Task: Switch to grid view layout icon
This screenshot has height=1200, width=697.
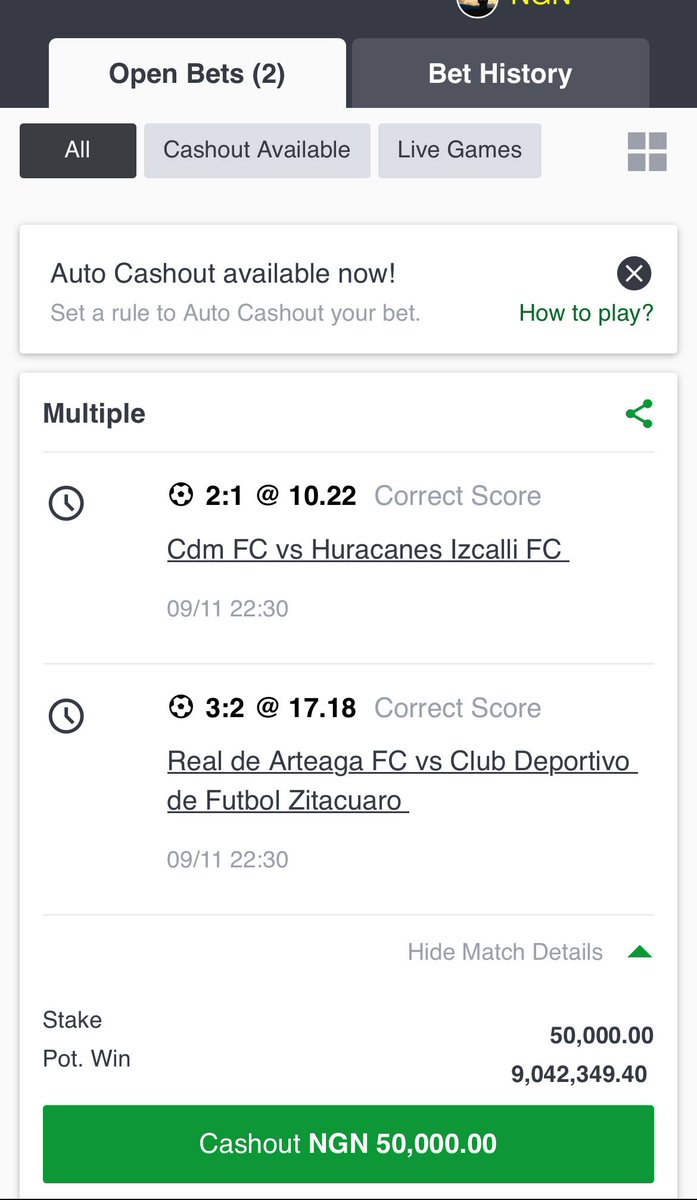Action: click(x=647, y=152)
